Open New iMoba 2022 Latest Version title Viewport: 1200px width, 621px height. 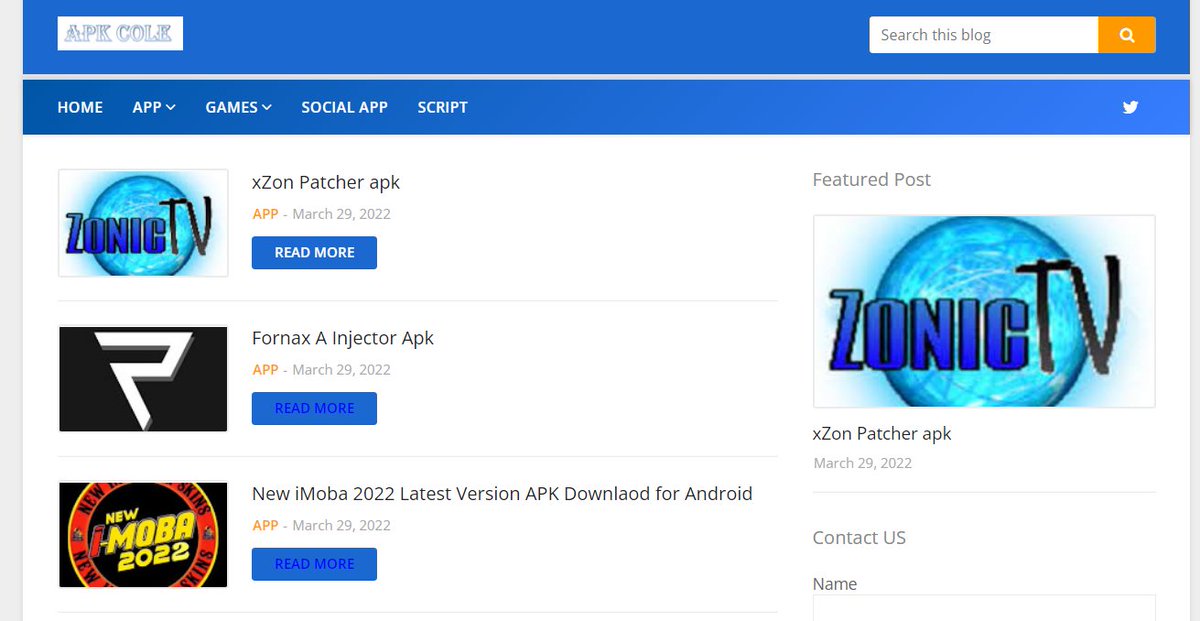[x=502, y=494]
